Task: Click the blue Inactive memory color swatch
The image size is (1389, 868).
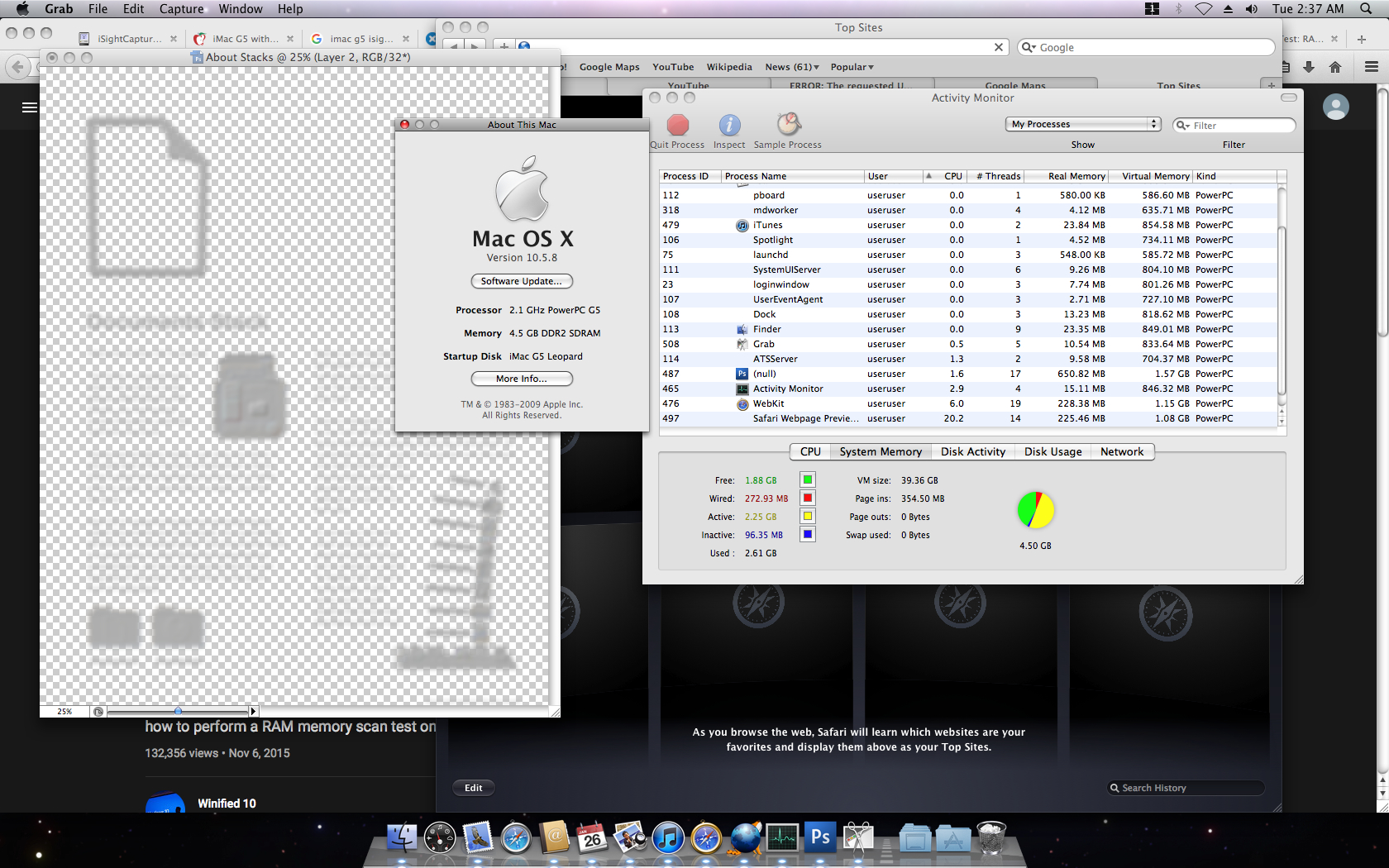Action: click(x=808, y=534)
